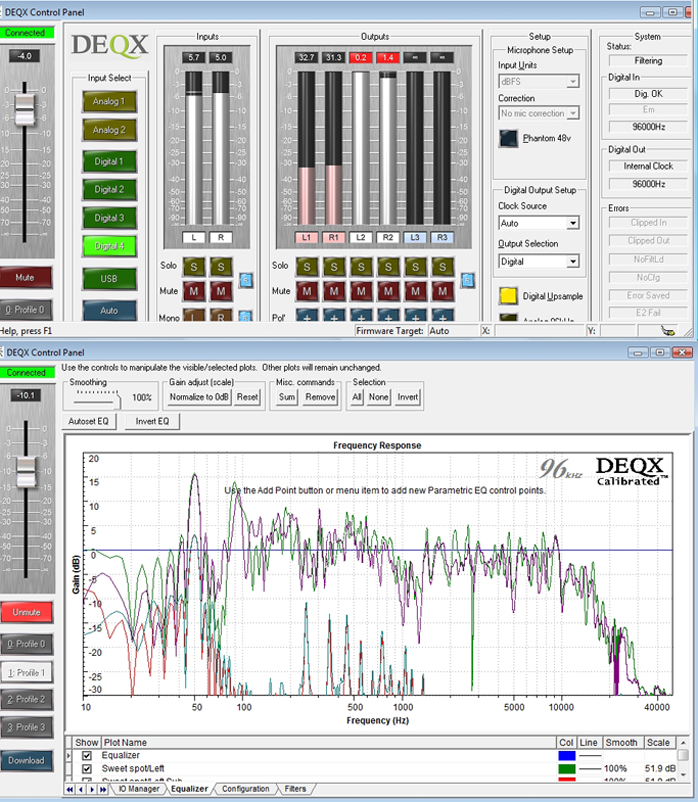Screen dimensions: 698x802
Task: Open the IO Manager tab
Action: [x=139, y=789]
